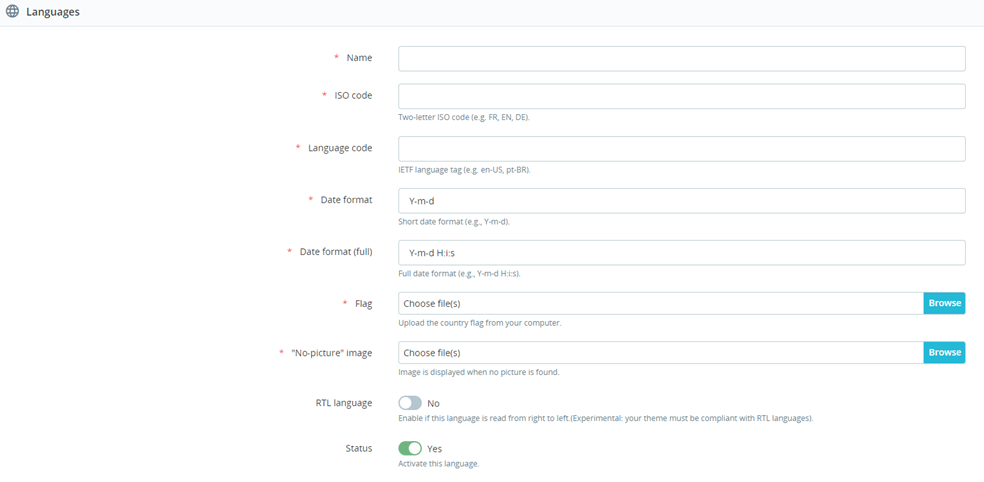
Task: Click the "No-picture" image Choose file(s) field
Action: (661, 353)
